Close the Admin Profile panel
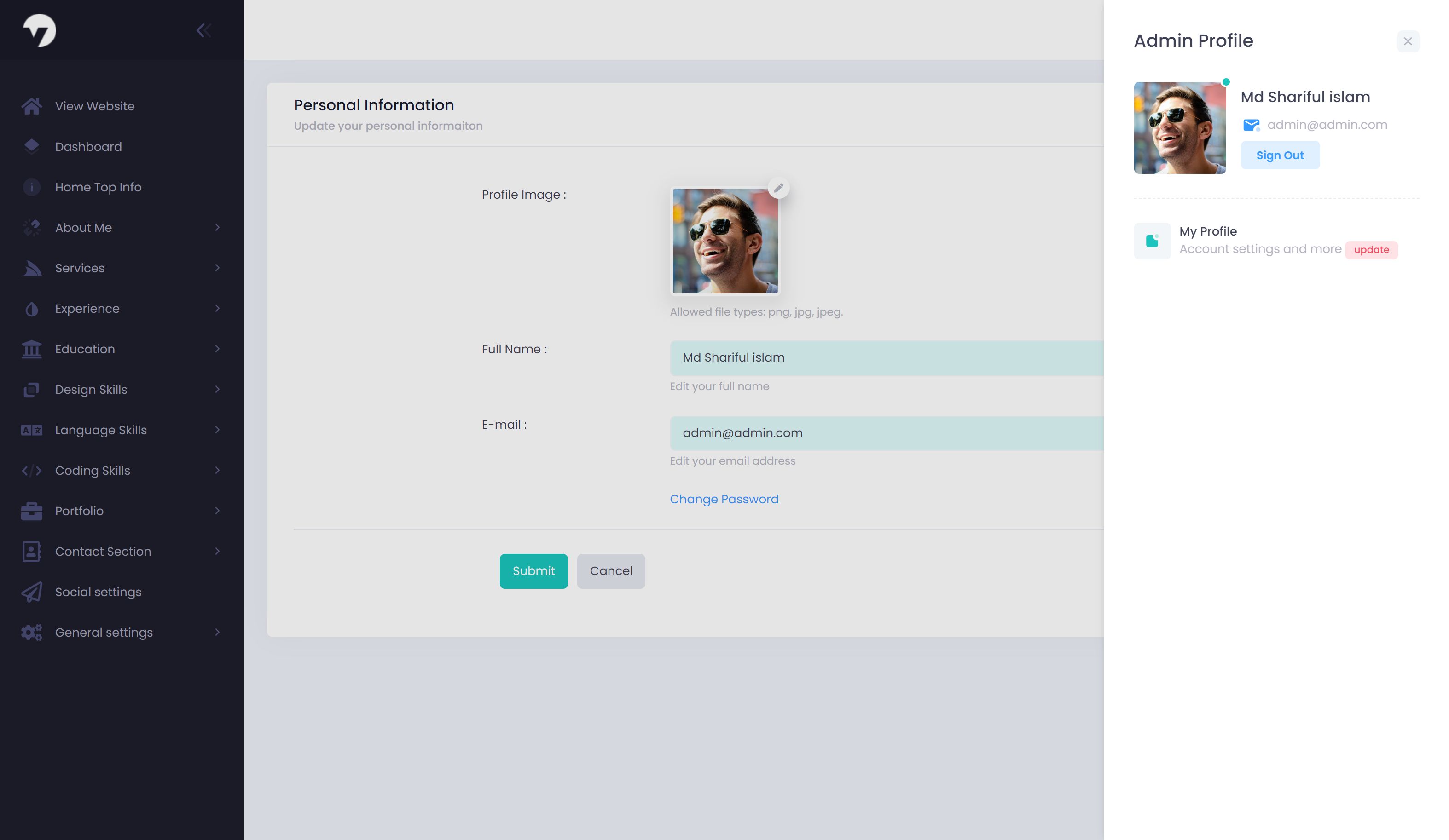 click(1408, 41)
